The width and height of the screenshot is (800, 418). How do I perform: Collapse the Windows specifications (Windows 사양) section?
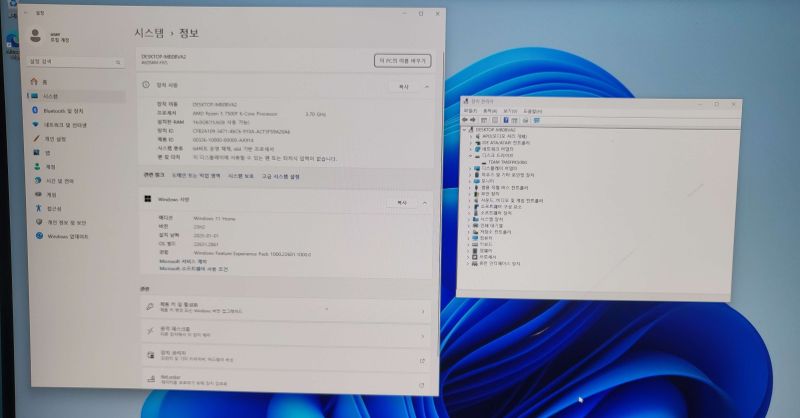tap(424, 203)
